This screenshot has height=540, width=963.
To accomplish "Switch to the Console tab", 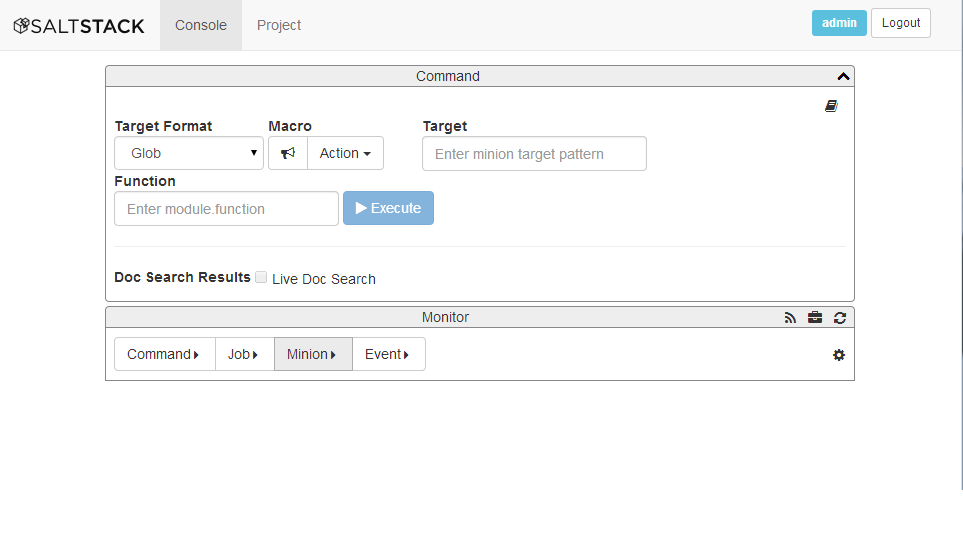I will coord(201,25).
